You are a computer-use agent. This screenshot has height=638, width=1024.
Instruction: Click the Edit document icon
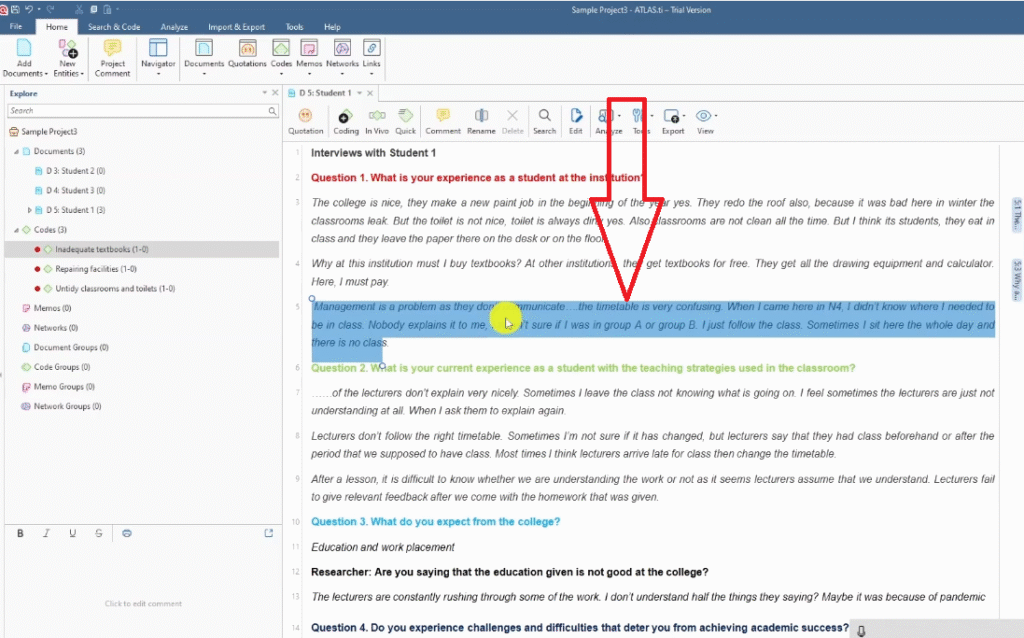[x=576, y=120]
